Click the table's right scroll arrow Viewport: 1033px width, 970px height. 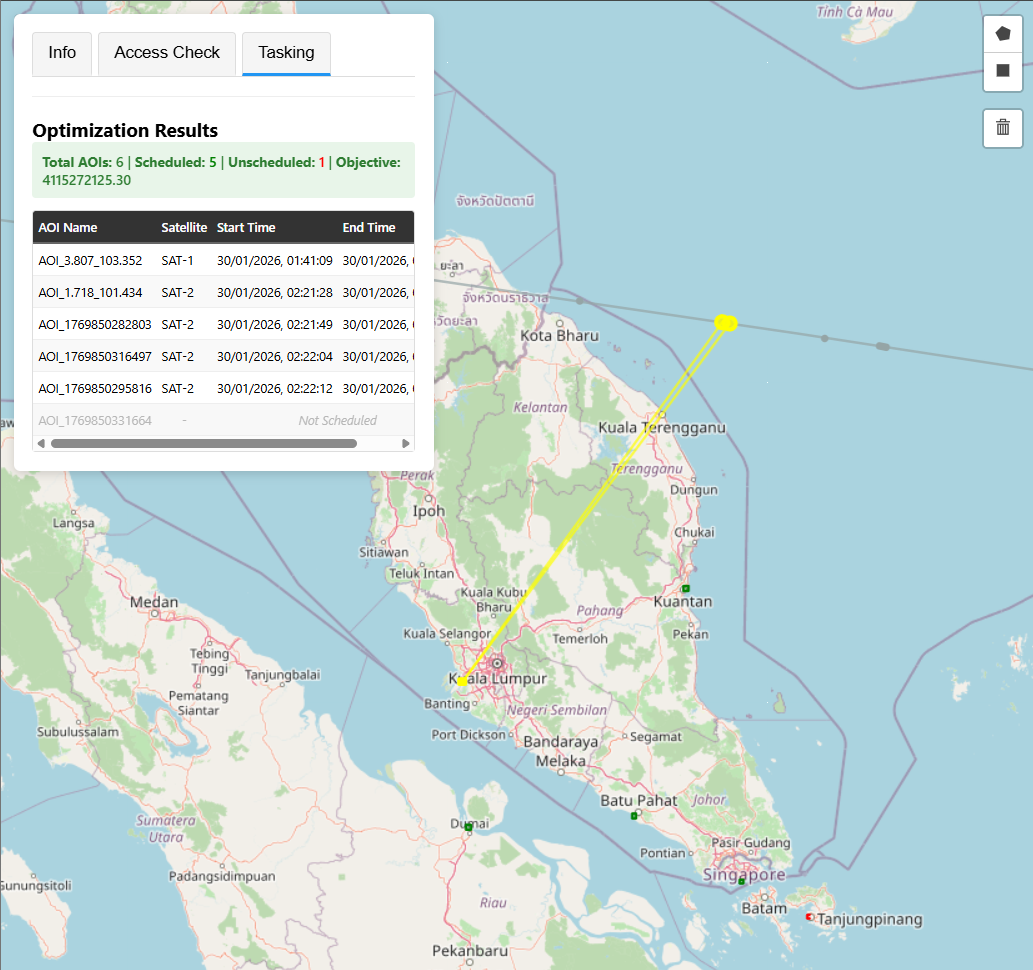pyautogui.click(x=406, y=443)
